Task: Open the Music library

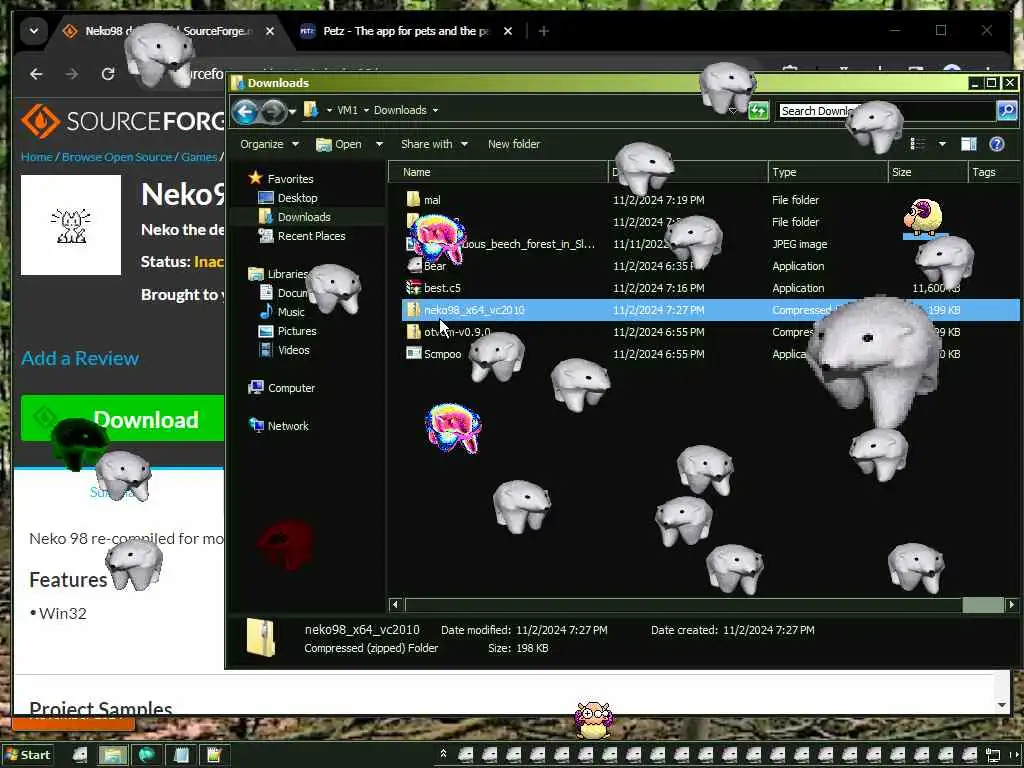Action: 282,312
